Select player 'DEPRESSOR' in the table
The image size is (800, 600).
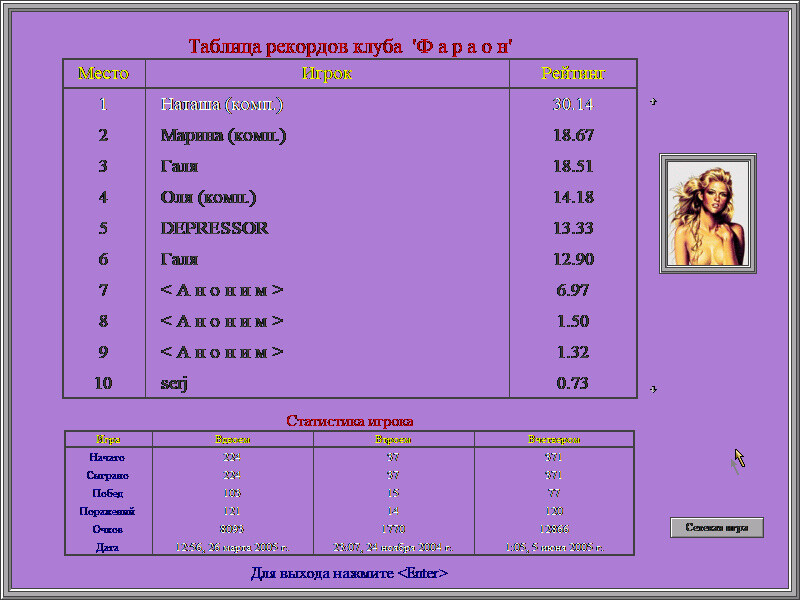click(214, 228)
